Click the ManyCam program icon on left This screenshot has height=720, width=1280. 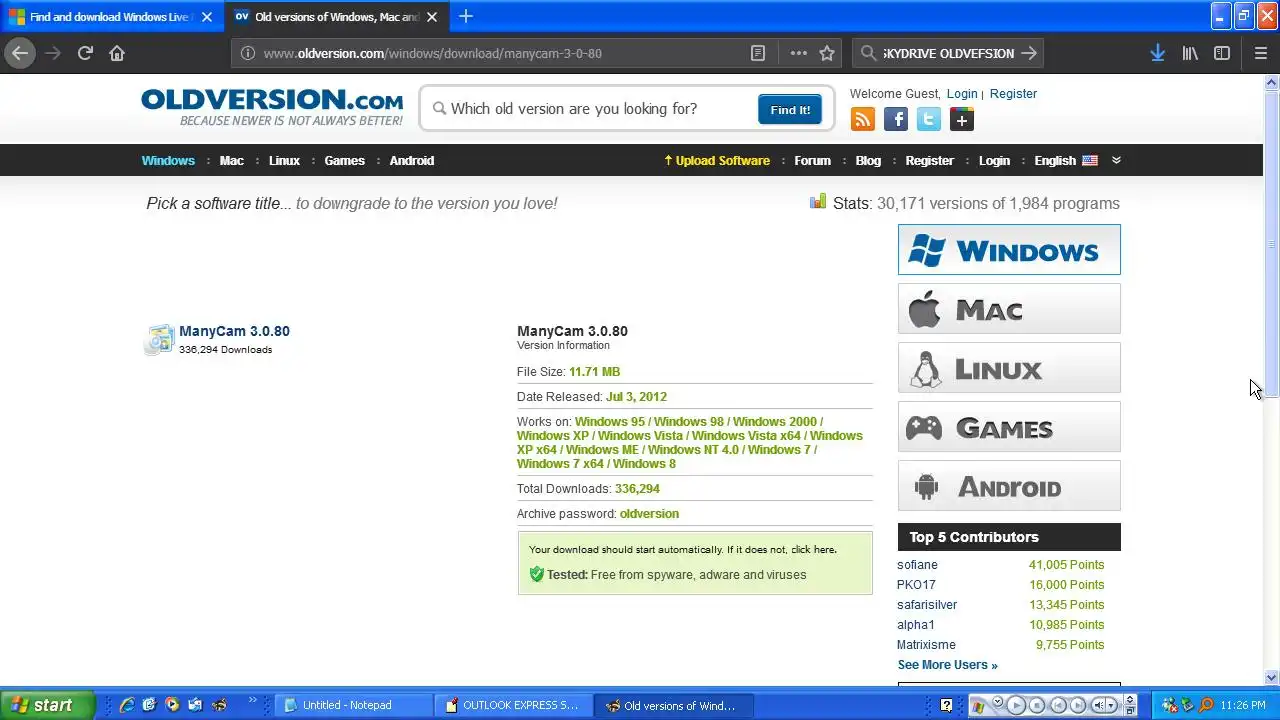(159, 340)
